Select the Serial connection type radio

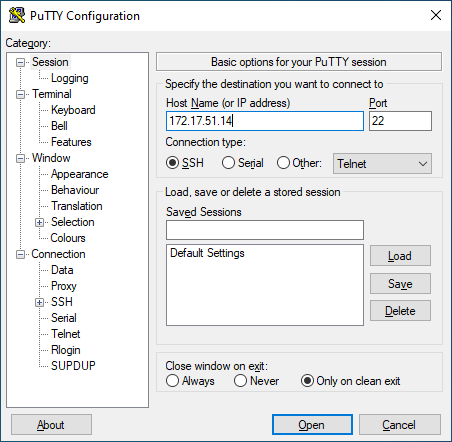[x=228, y=163]
